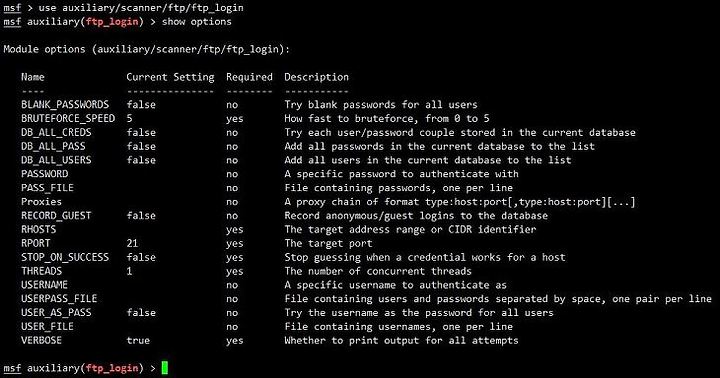Click the 'show options' command text
The height and width of the screenshot is (378, 720).
coord(197,22)
